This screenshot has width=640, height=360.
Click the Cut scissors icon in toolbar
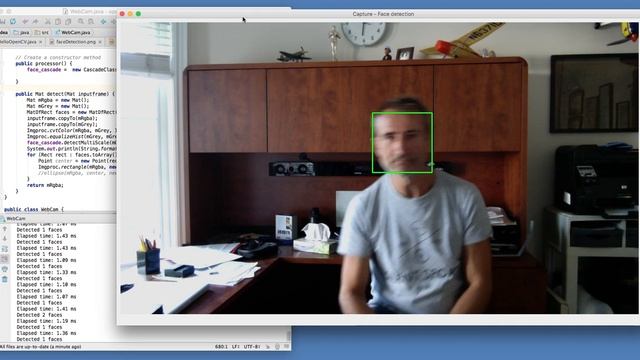coord(48,21)
